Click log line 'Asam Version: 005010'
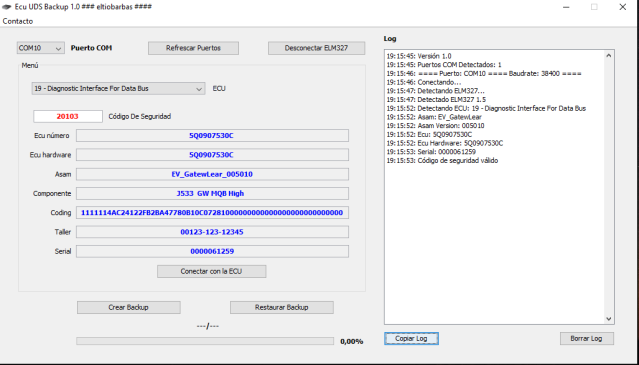Screen dimensions: 639x365 (x=435, y=125)
